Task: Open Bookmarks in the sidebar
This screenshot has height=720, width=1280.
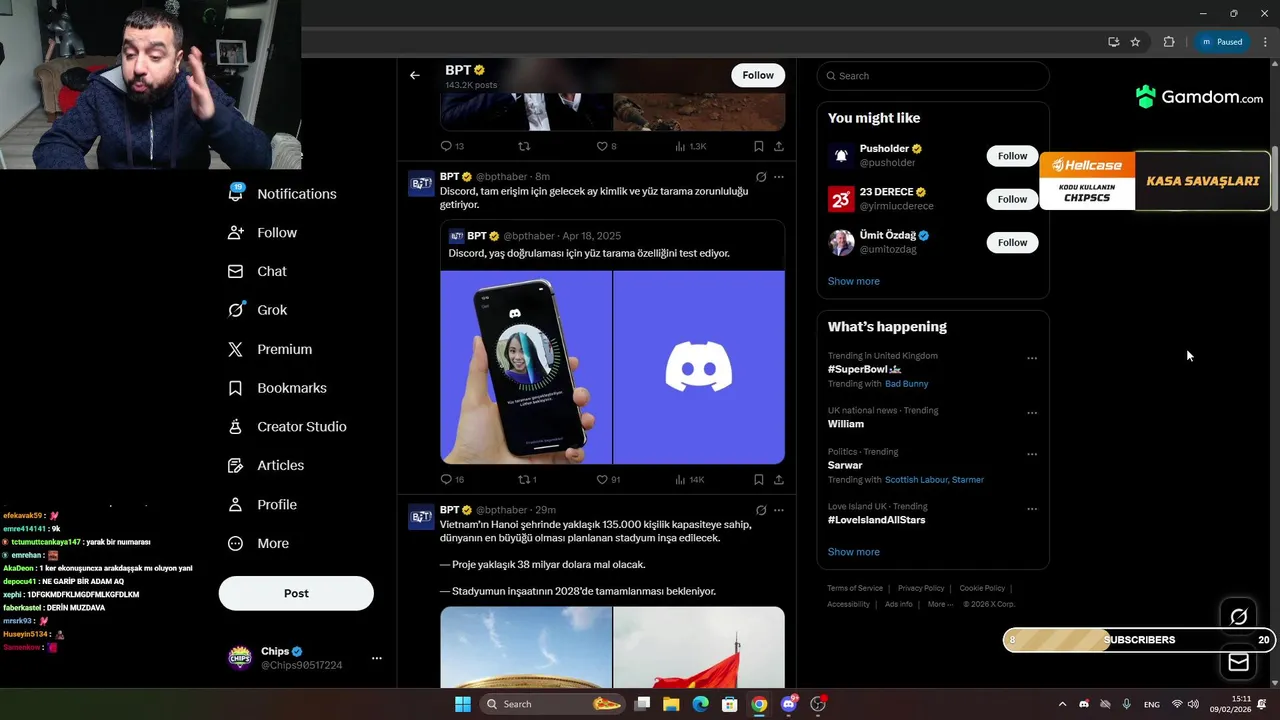Action: pos(278,388)
